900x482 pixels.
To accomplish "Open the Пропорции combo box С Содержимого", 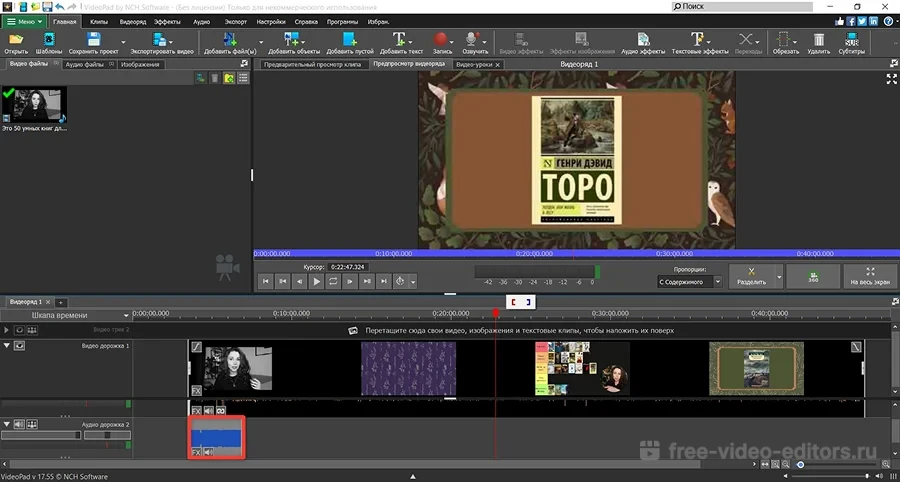I will [x=689, y=282].
